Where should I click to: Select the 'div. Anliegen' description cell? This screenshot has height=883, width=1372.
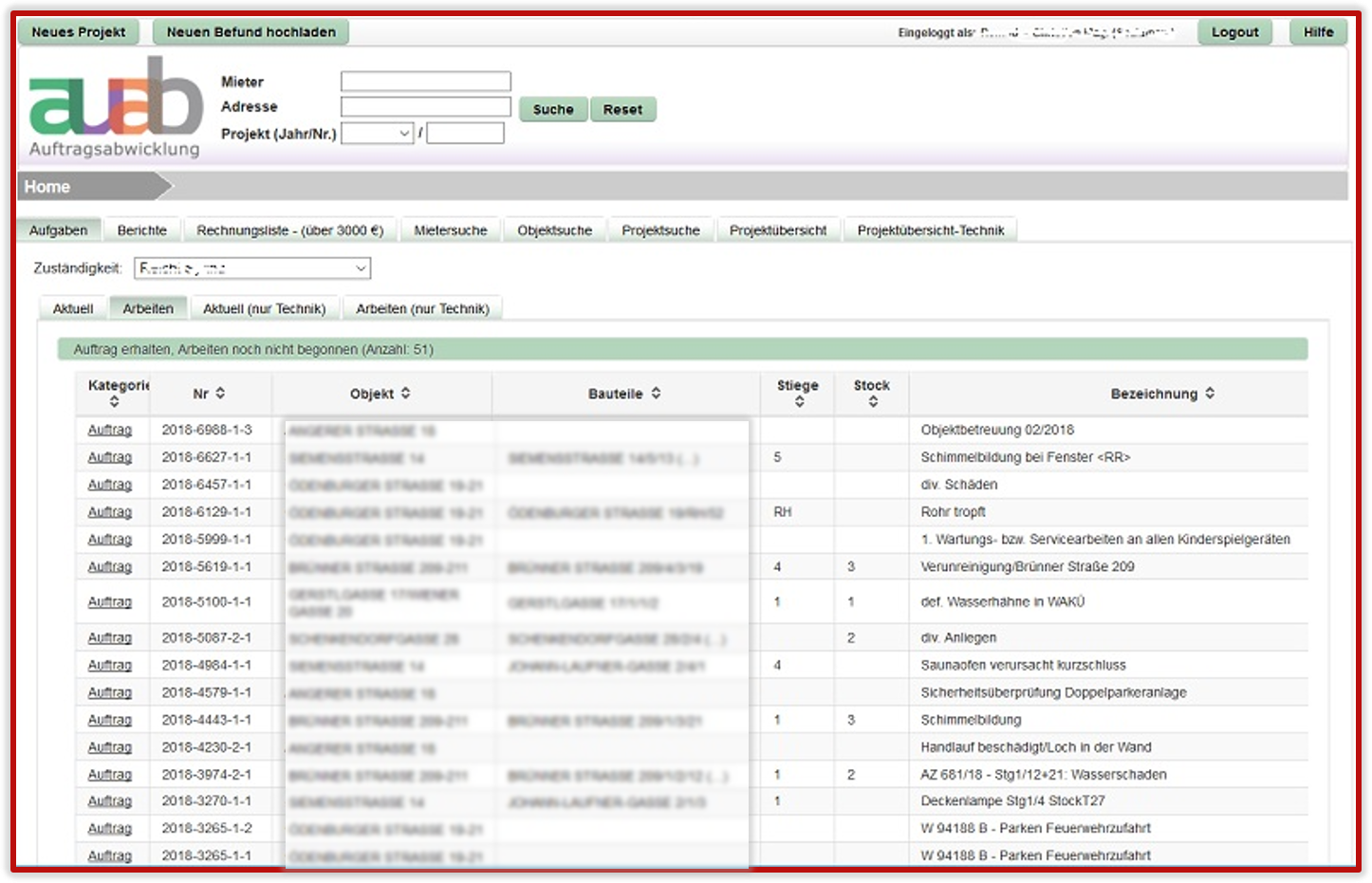point(958,639)
